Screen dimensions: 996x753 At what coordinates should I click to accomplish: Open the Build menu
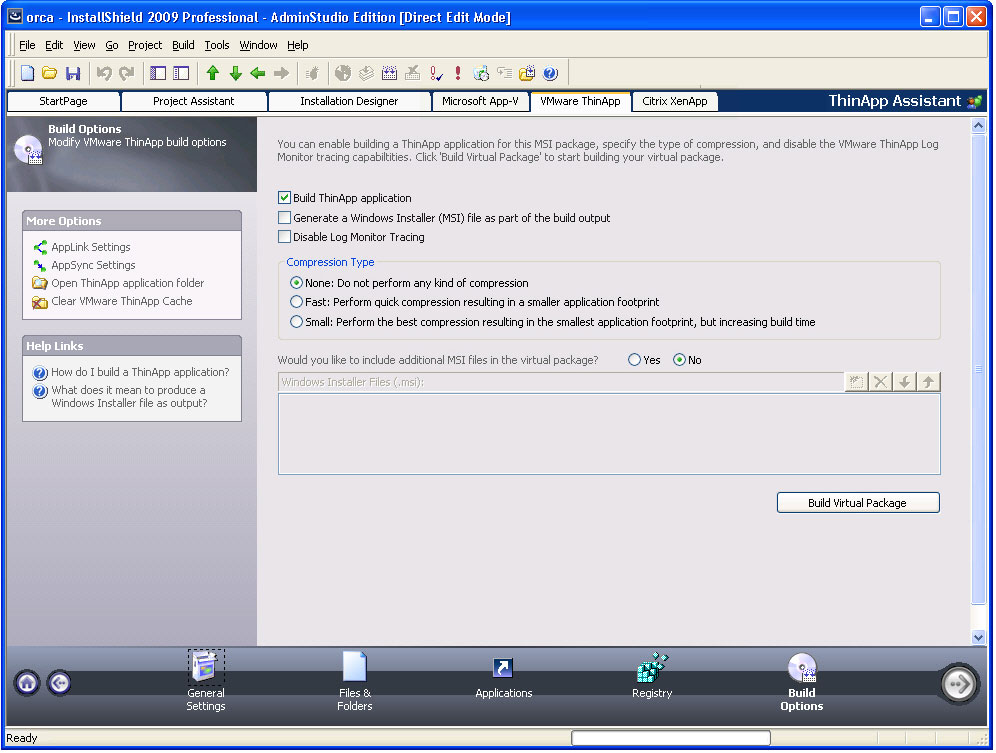click(183, 45)
